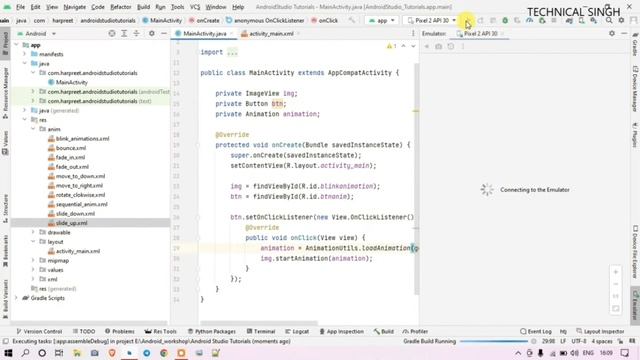
Task: Click Windows taskbar search icon
Action: [x=25, y=353]
